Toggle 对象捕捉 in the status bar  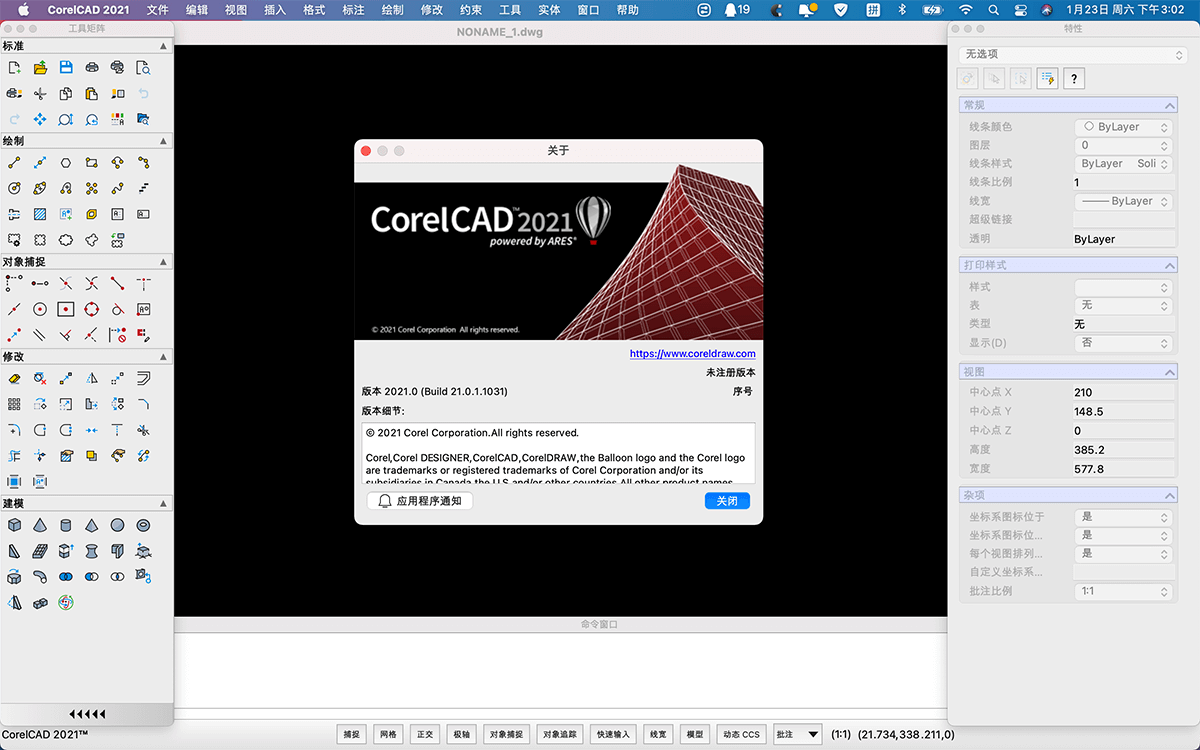[x=506, y=734]
